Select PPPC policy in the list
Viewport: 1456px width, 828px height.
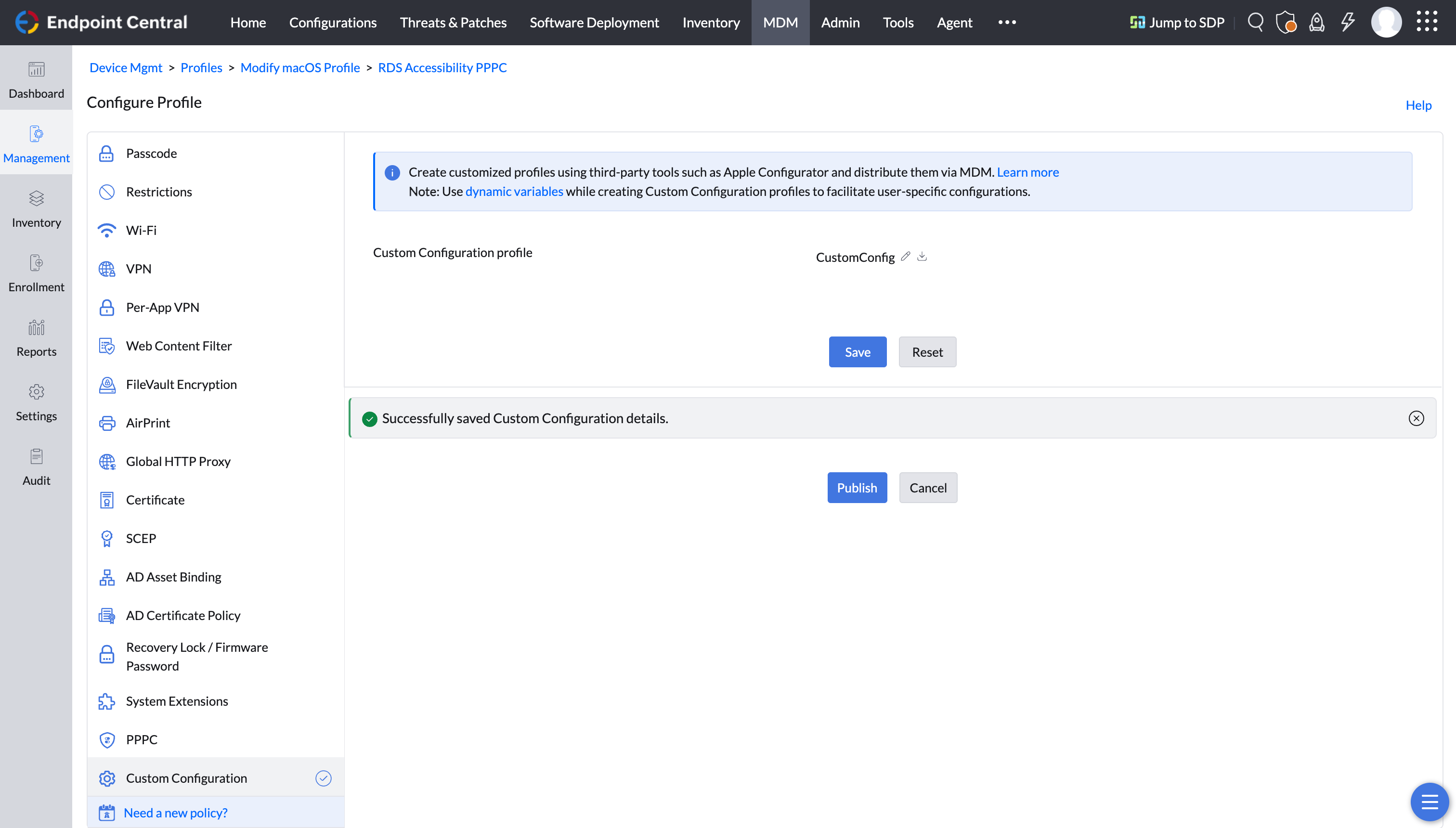[x=142, y=739]
